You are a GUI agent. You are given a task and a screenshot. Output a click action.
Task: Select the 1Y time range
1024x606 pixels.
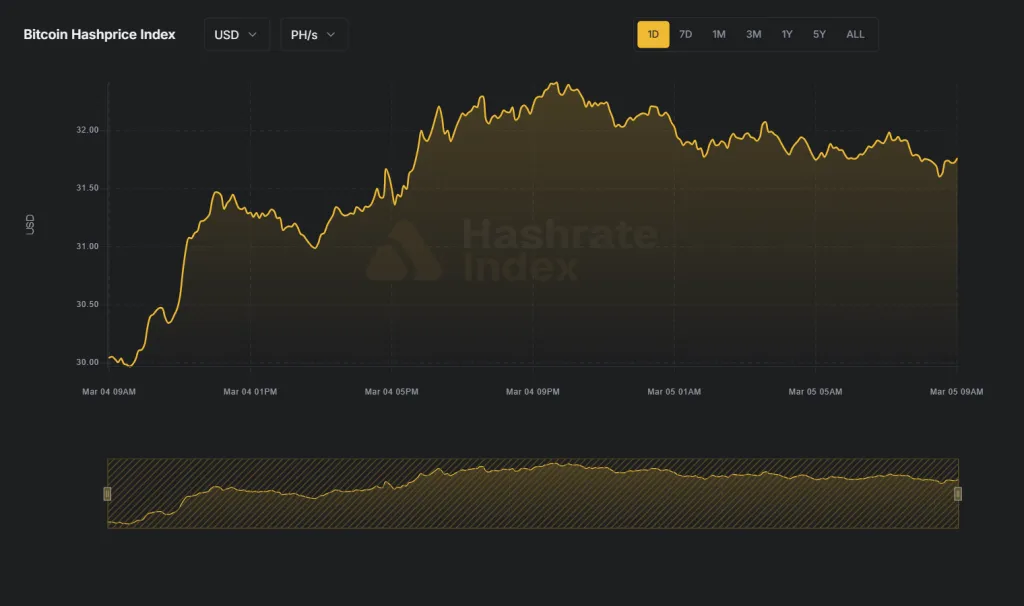(x=786, y=33)
